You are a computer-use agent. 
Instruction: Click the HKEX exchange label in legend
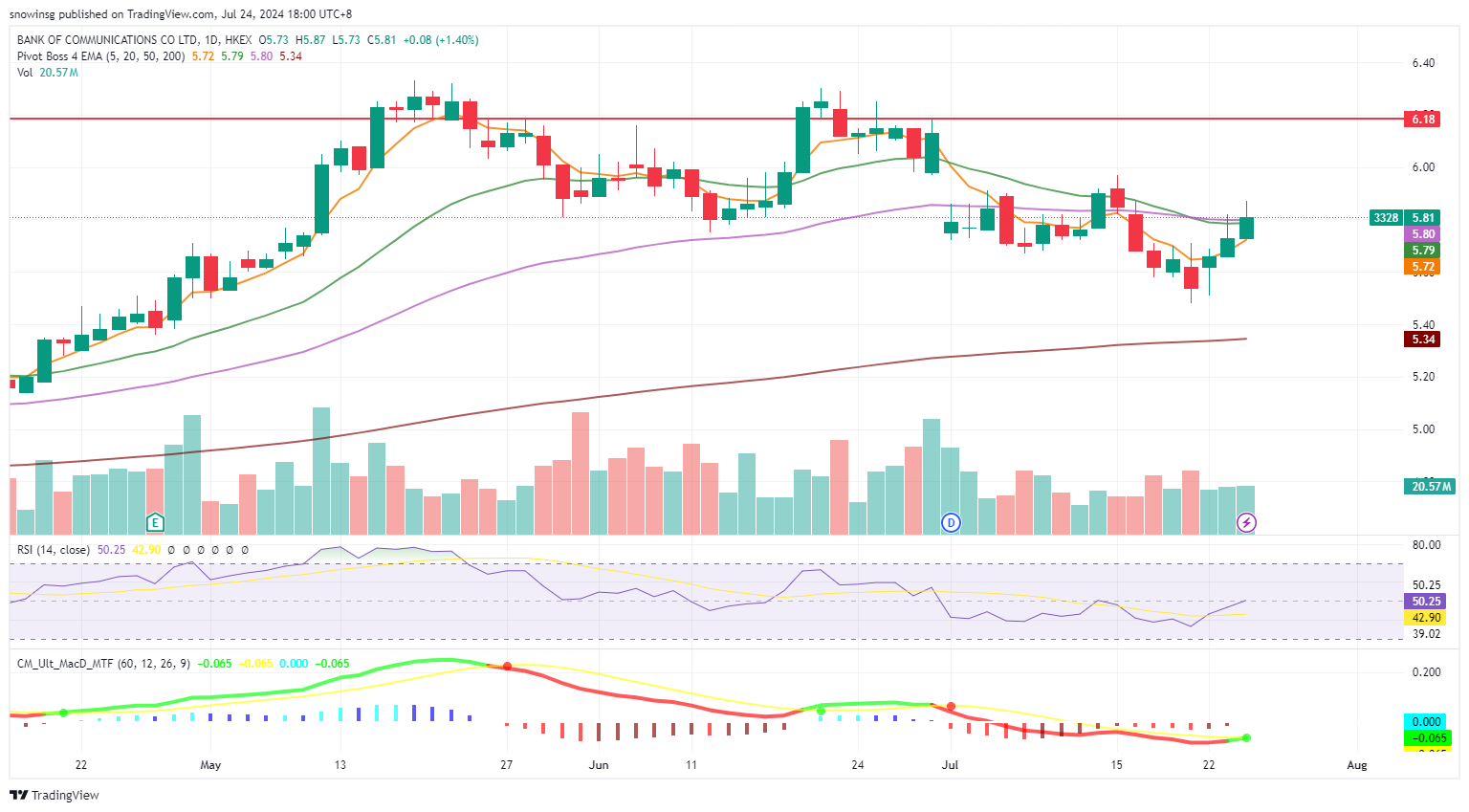tap(238, 40)
